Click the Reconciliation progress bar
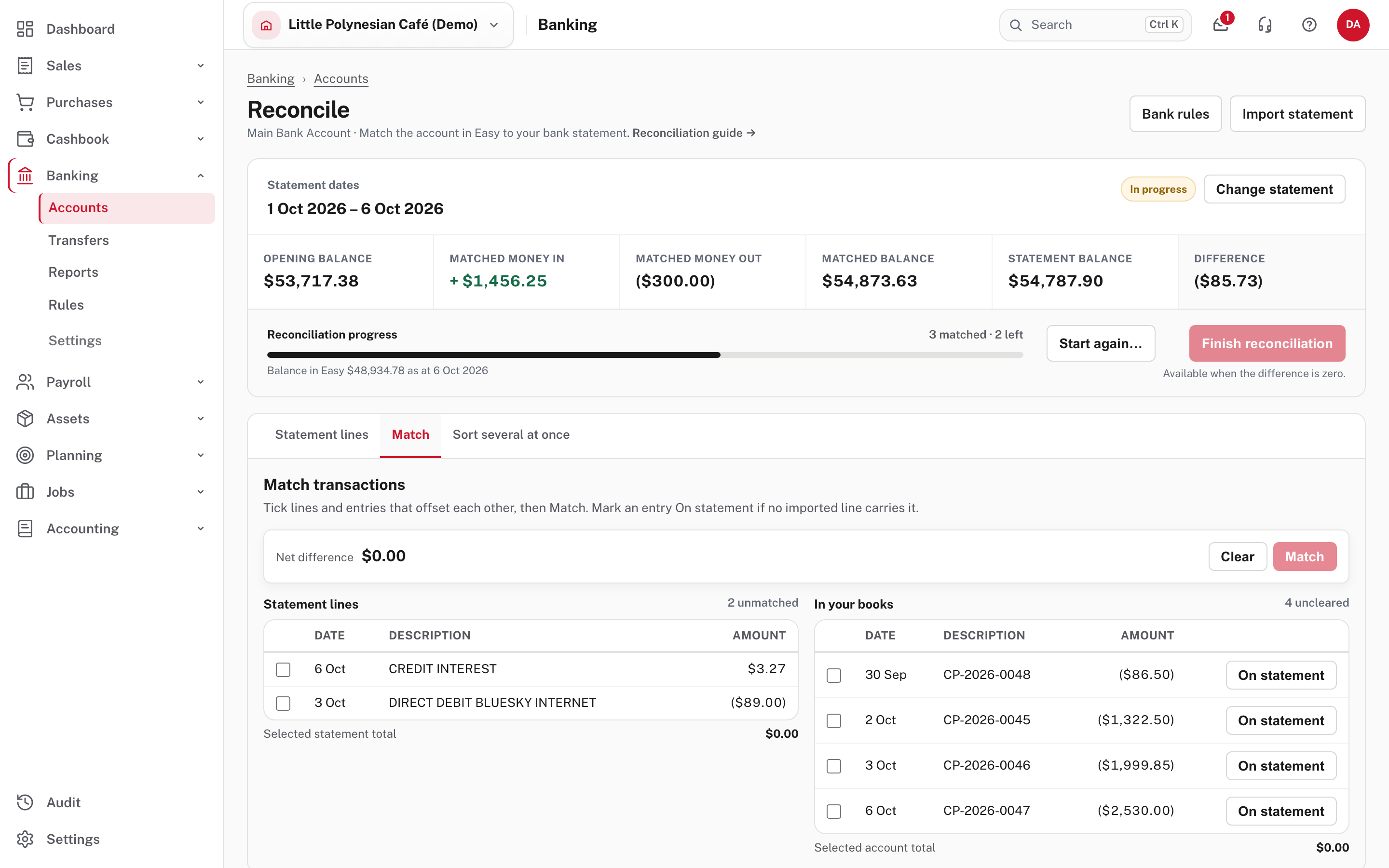 click(645, 355)
